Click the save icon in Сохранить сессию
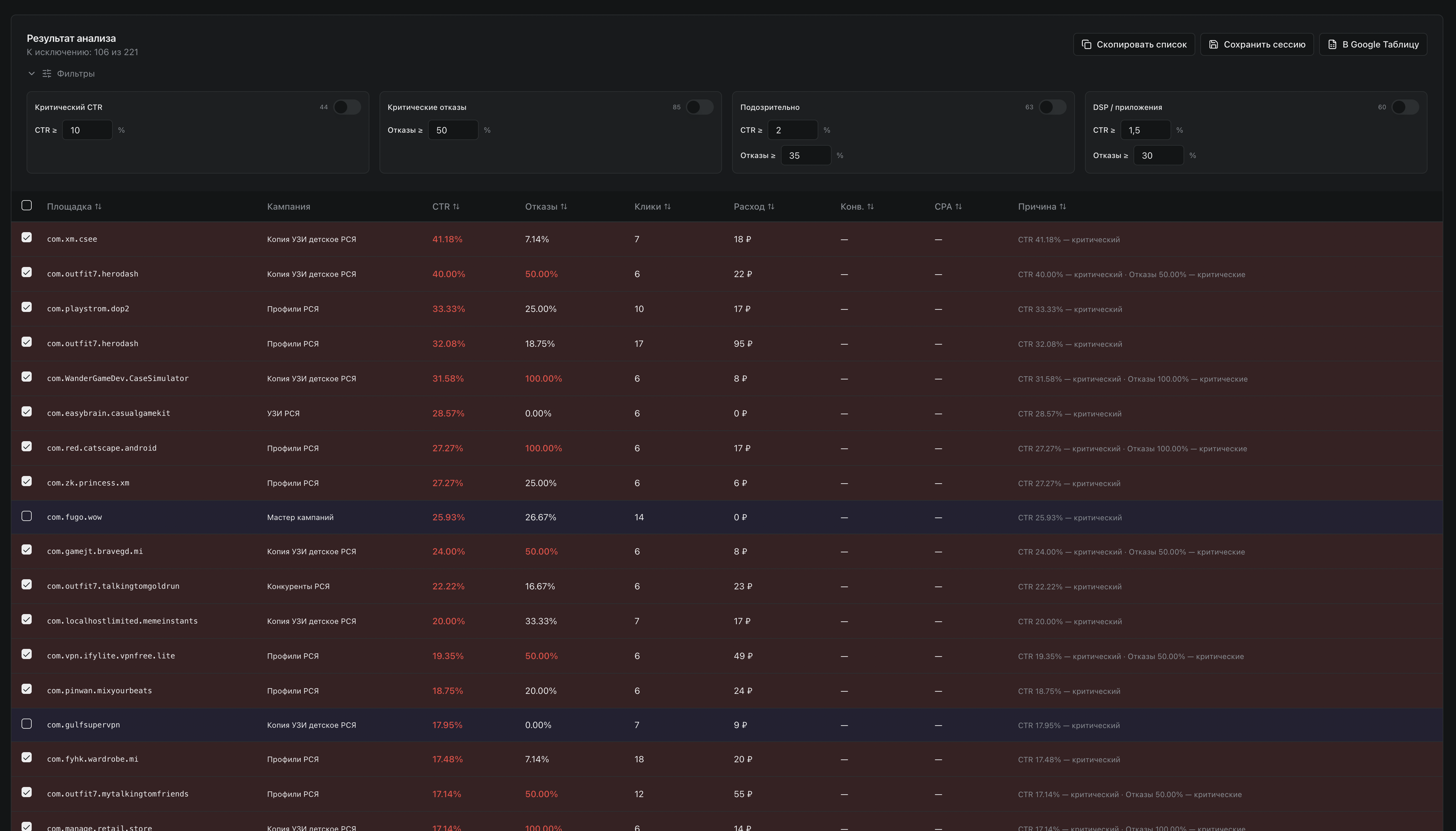 click(x=1213, y=45)
